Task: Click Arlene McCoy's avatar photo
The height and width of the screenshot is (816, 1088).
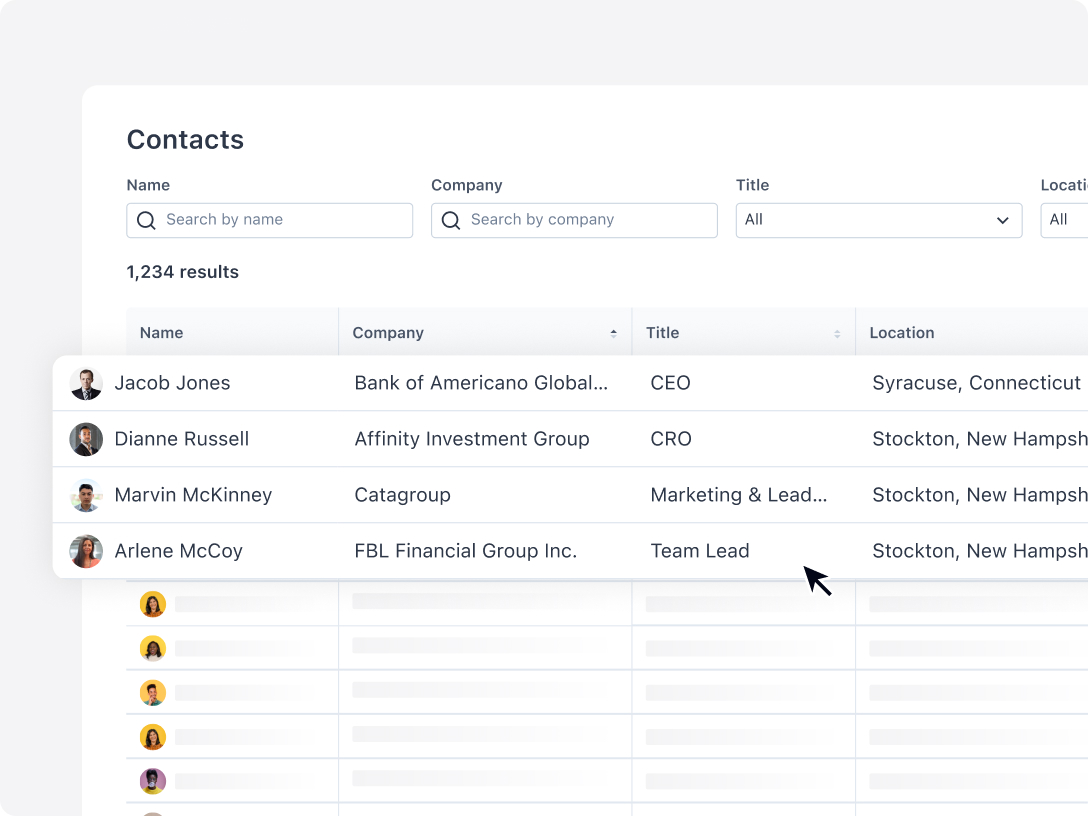Action: (x=85, y=551)
